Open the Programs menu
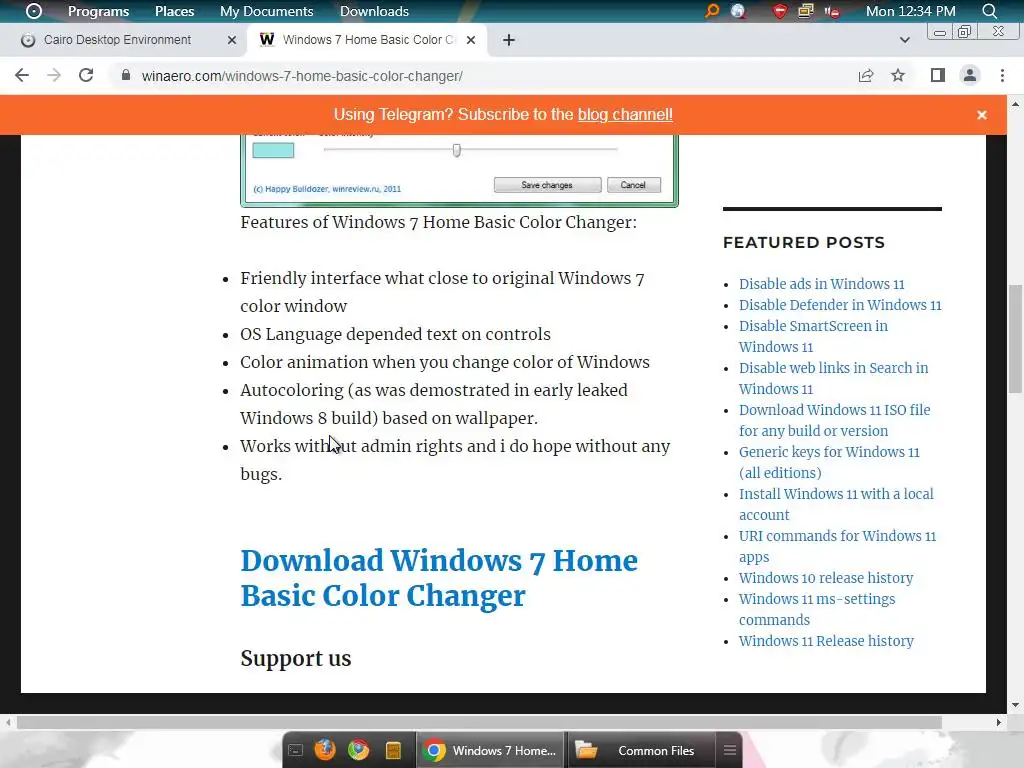The height and width of the screenshot is (768, 1024). point(99,11)
